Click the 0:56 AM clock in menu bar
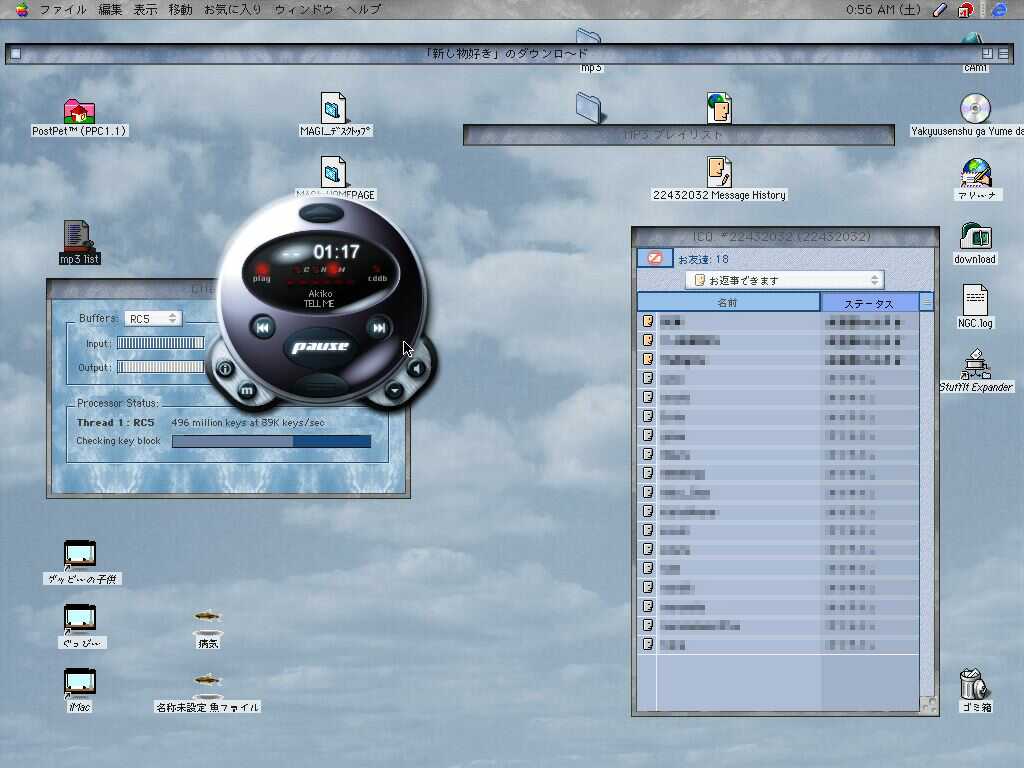This screenshot has height=768, width=1024. click(x=883, y=9)
